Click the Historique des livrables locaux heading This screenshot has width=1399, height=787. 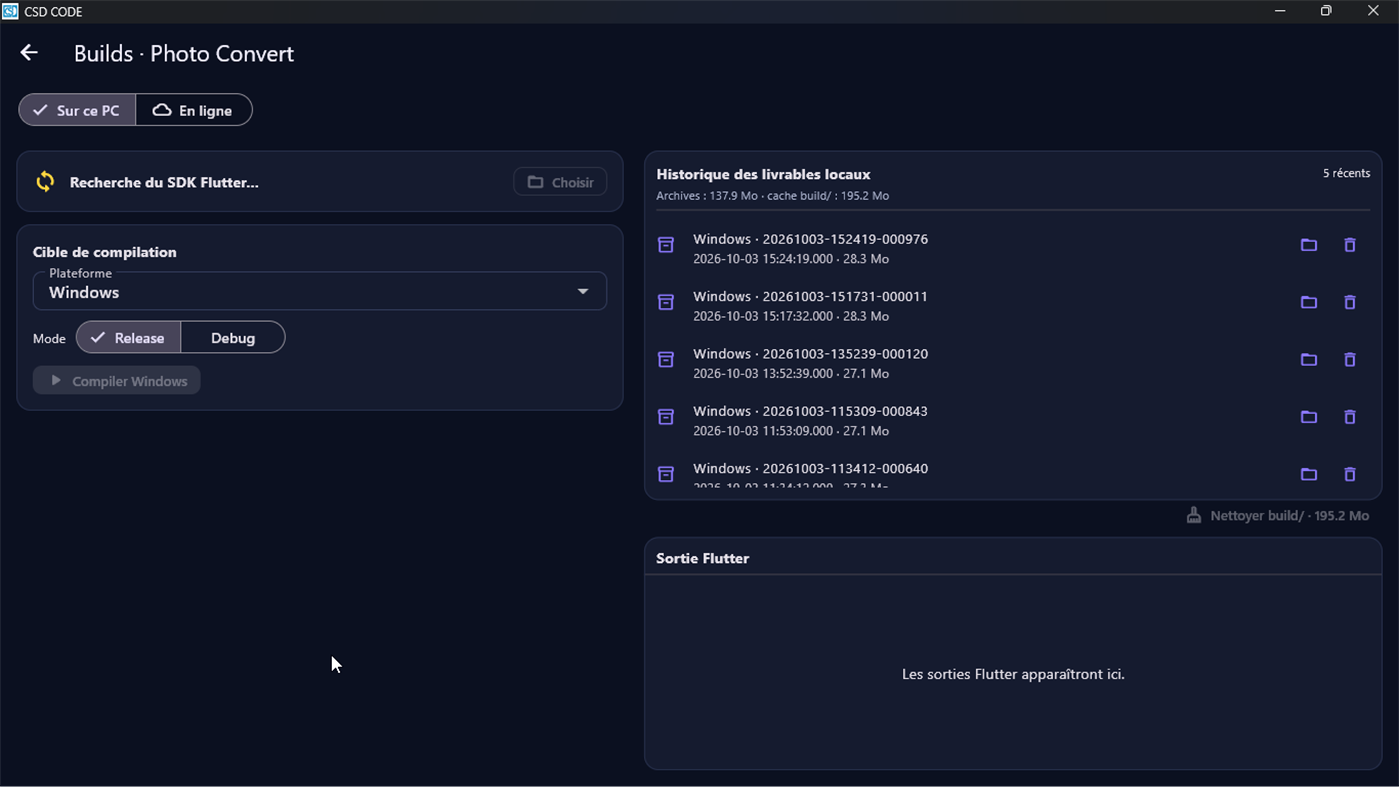pos(763,174)
